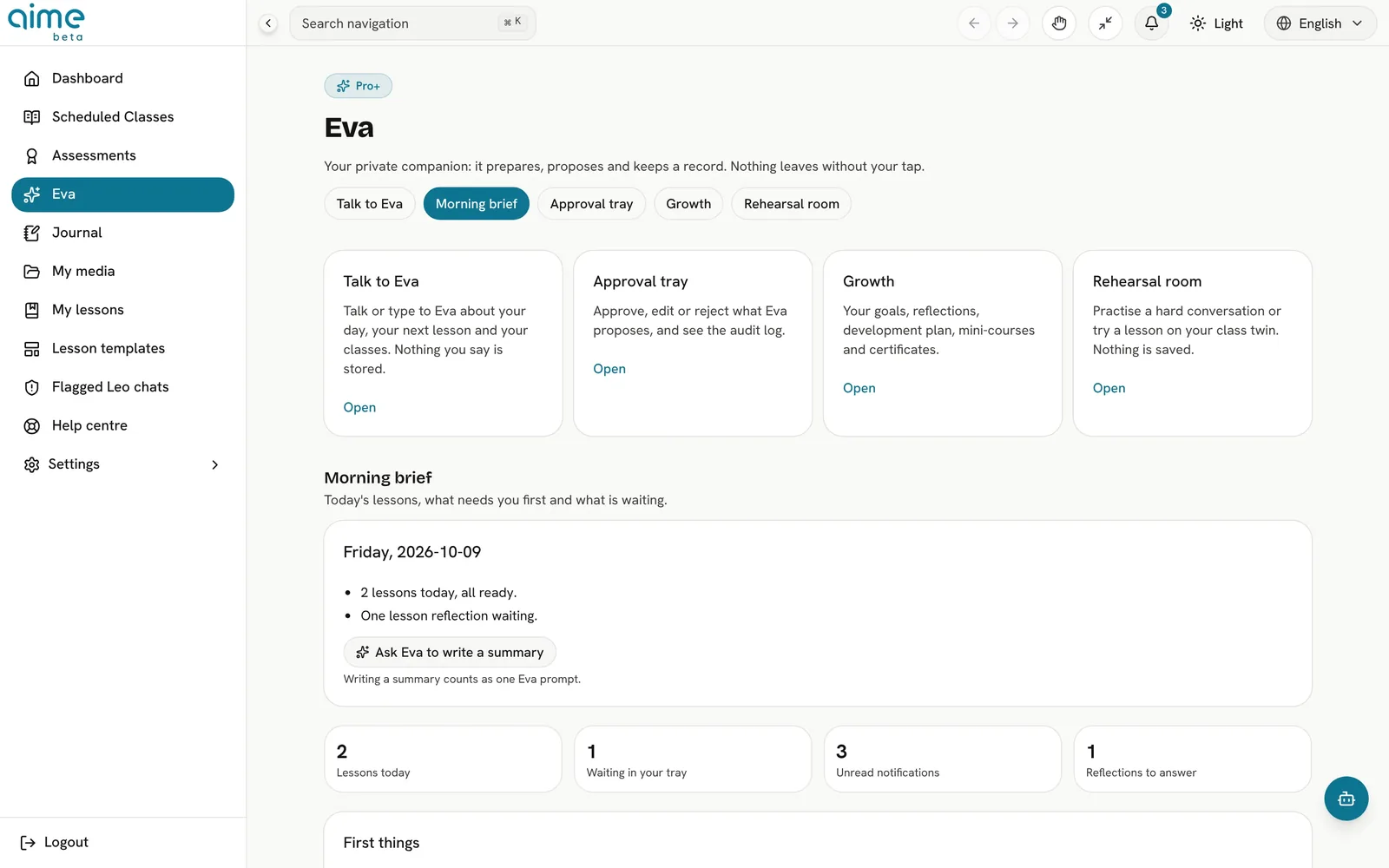This screenshot has width=1389, height=868.
Task: Click the notifications bell icon
Action: [1151, 23]
